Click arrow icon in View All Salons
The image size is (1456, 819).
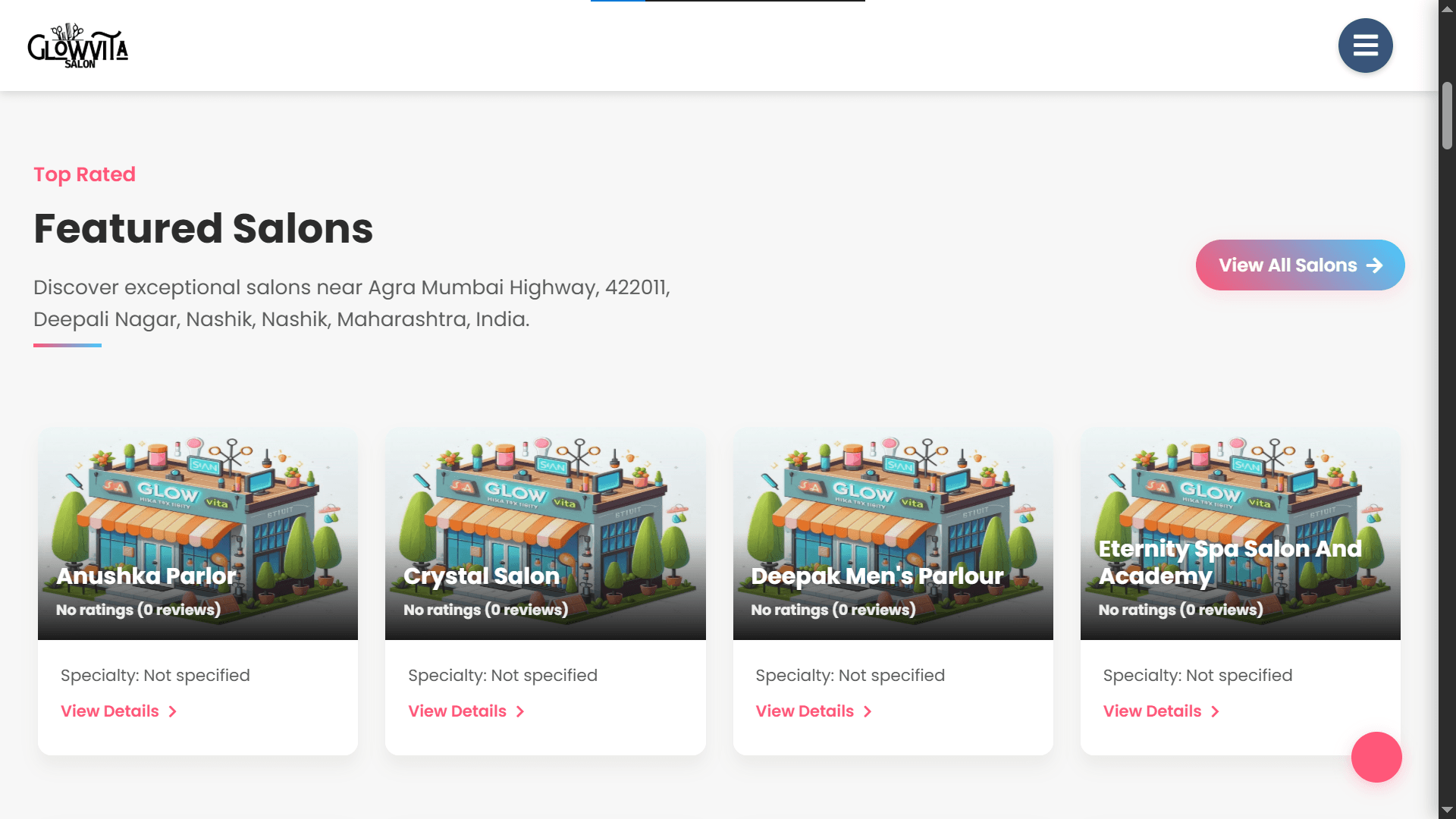tap(1374, 265)
